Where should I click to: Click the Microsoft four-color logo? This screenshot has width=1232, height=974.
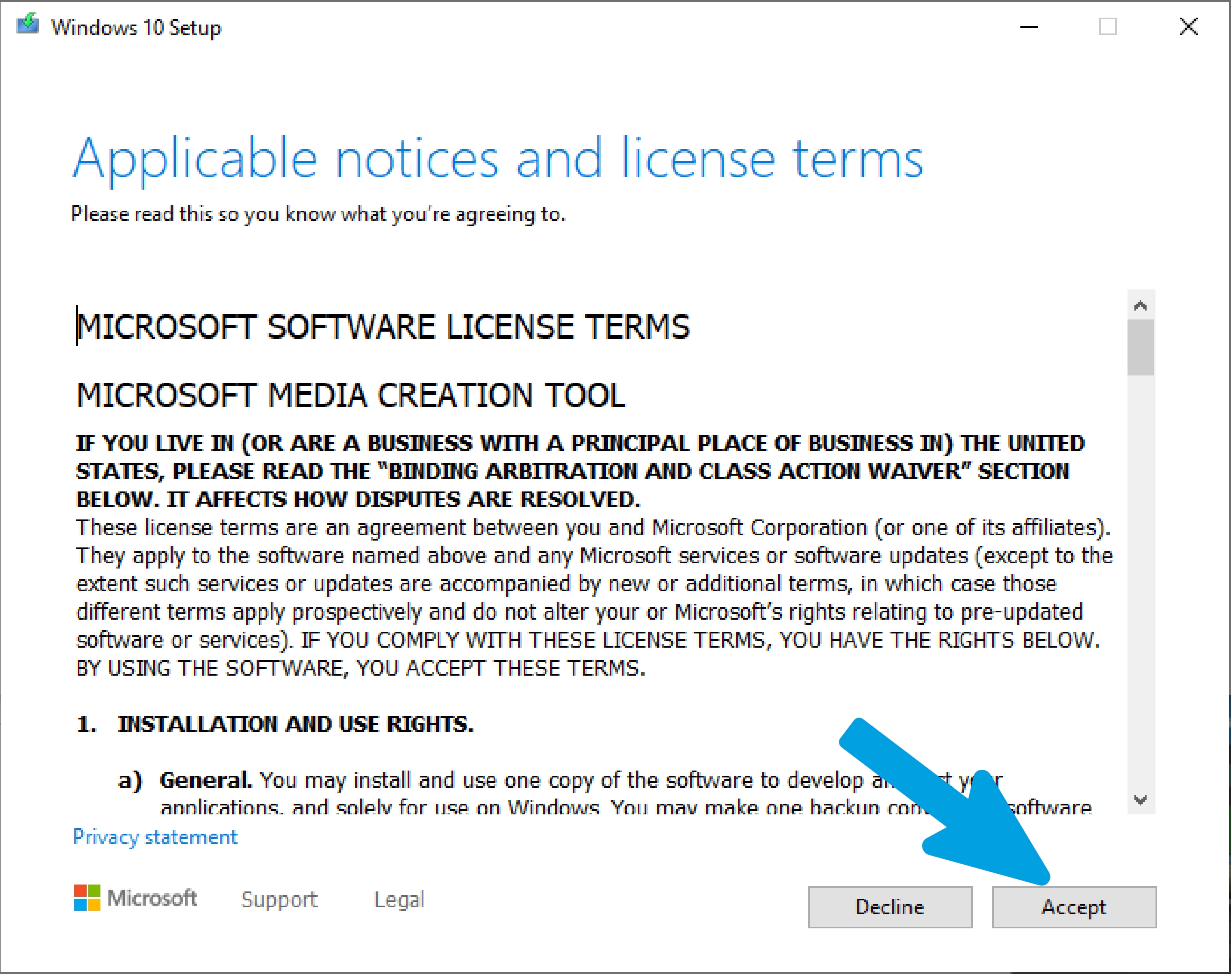coord(87,898)
